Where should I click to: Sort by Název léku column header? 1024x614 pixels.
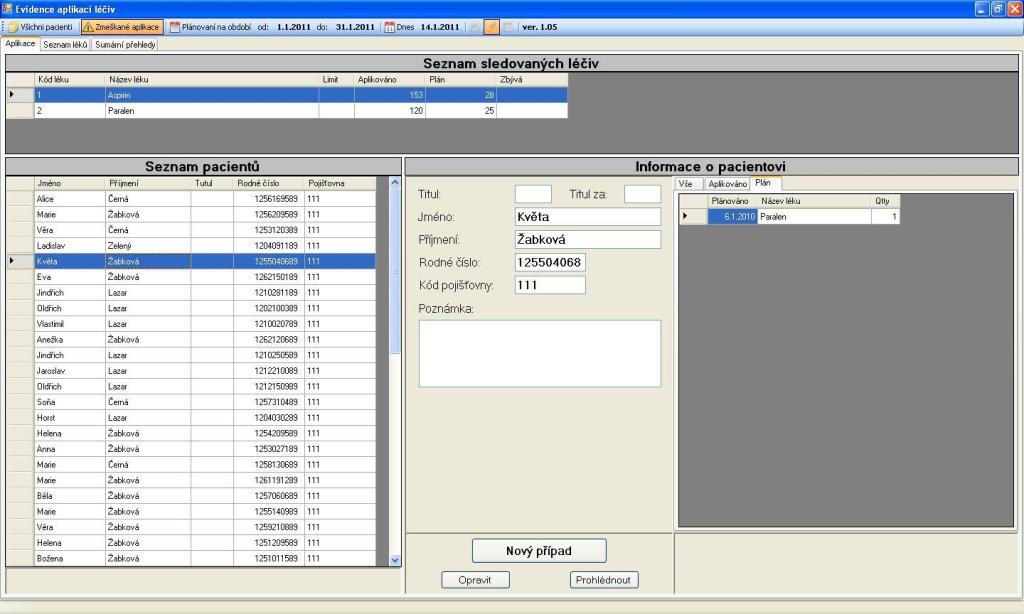tap(212, 80)
